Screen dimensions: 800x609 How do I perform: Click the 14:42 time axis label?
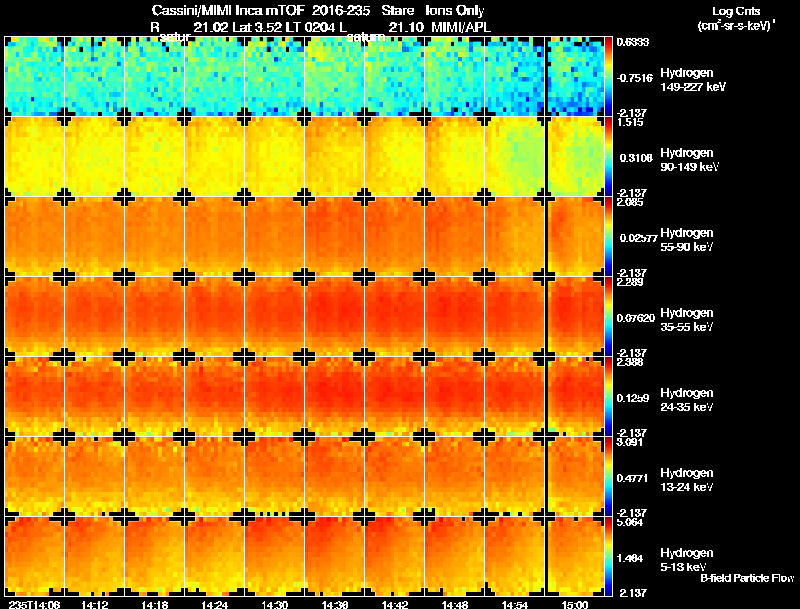[394, 604]
